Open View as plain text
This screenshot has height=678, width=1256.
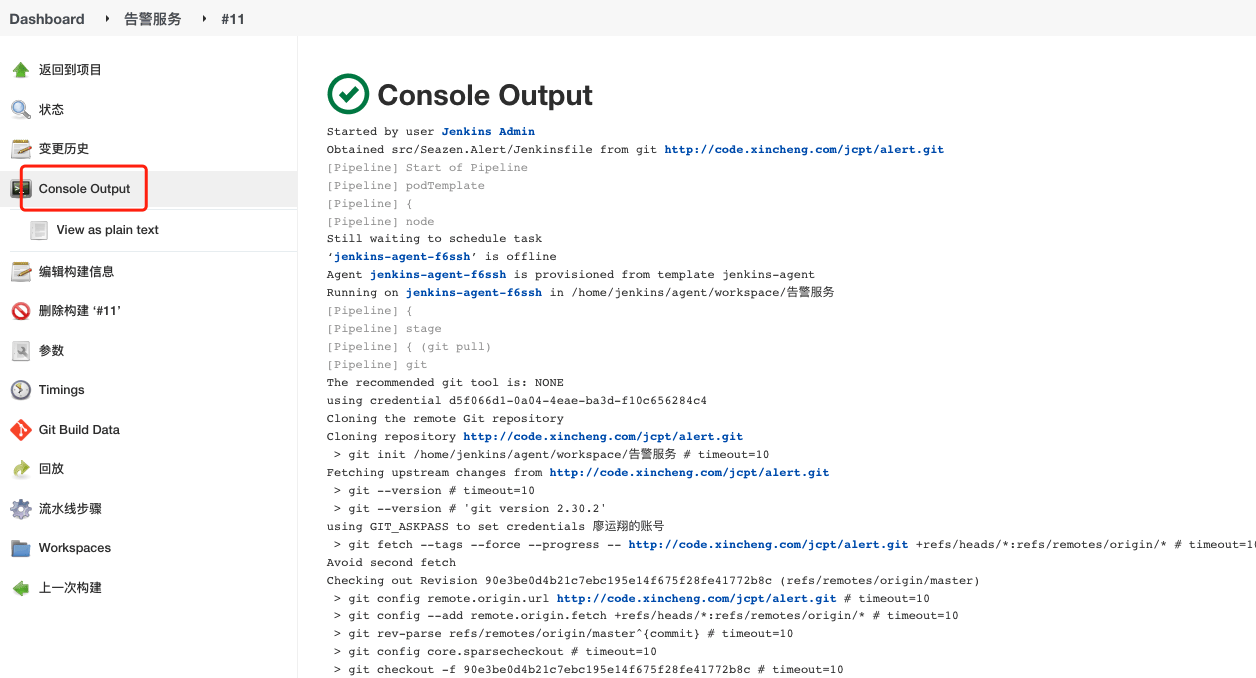pos(107,230)
